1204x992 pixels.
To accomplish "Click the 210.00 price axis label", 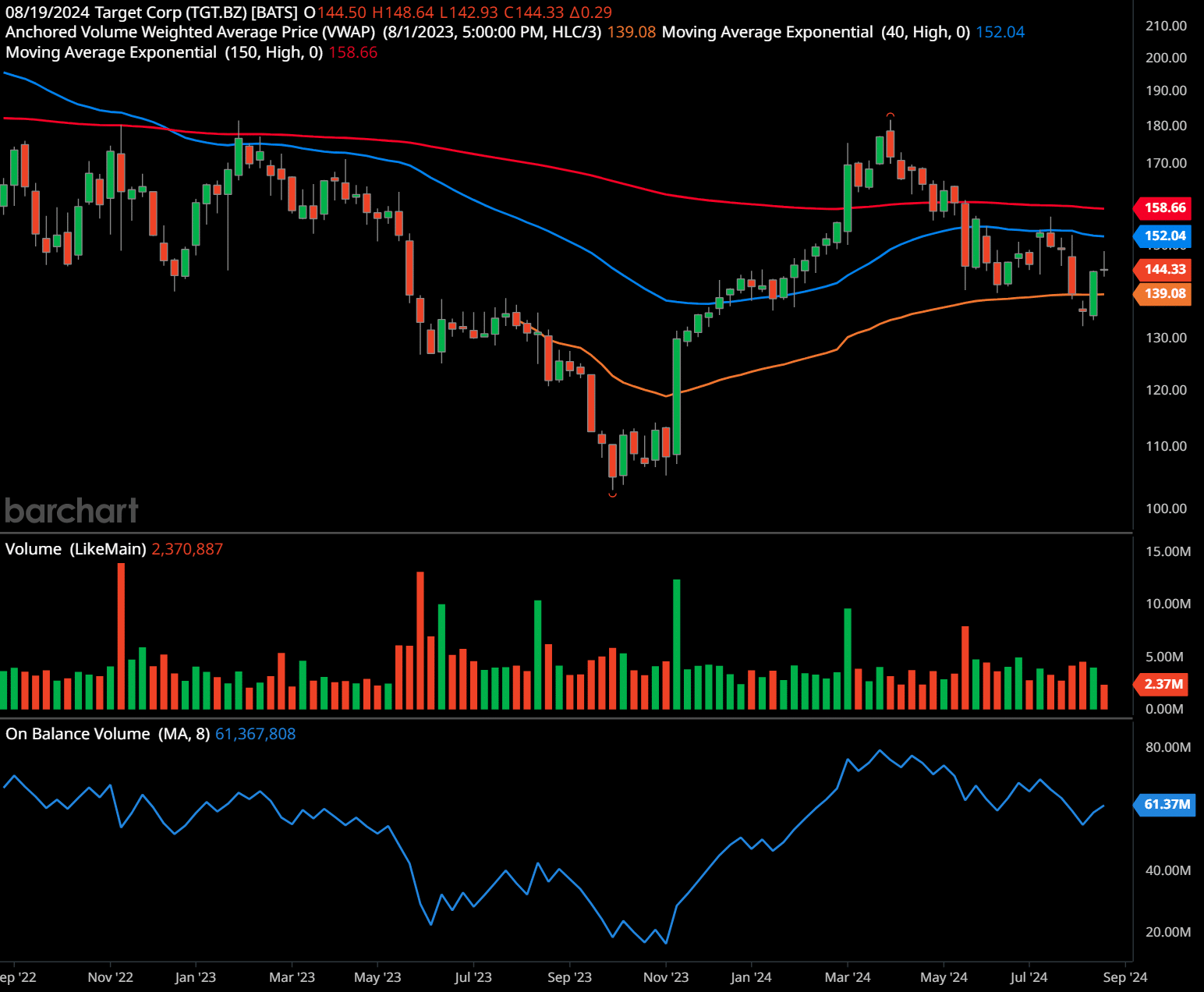I will point(1166,26).
